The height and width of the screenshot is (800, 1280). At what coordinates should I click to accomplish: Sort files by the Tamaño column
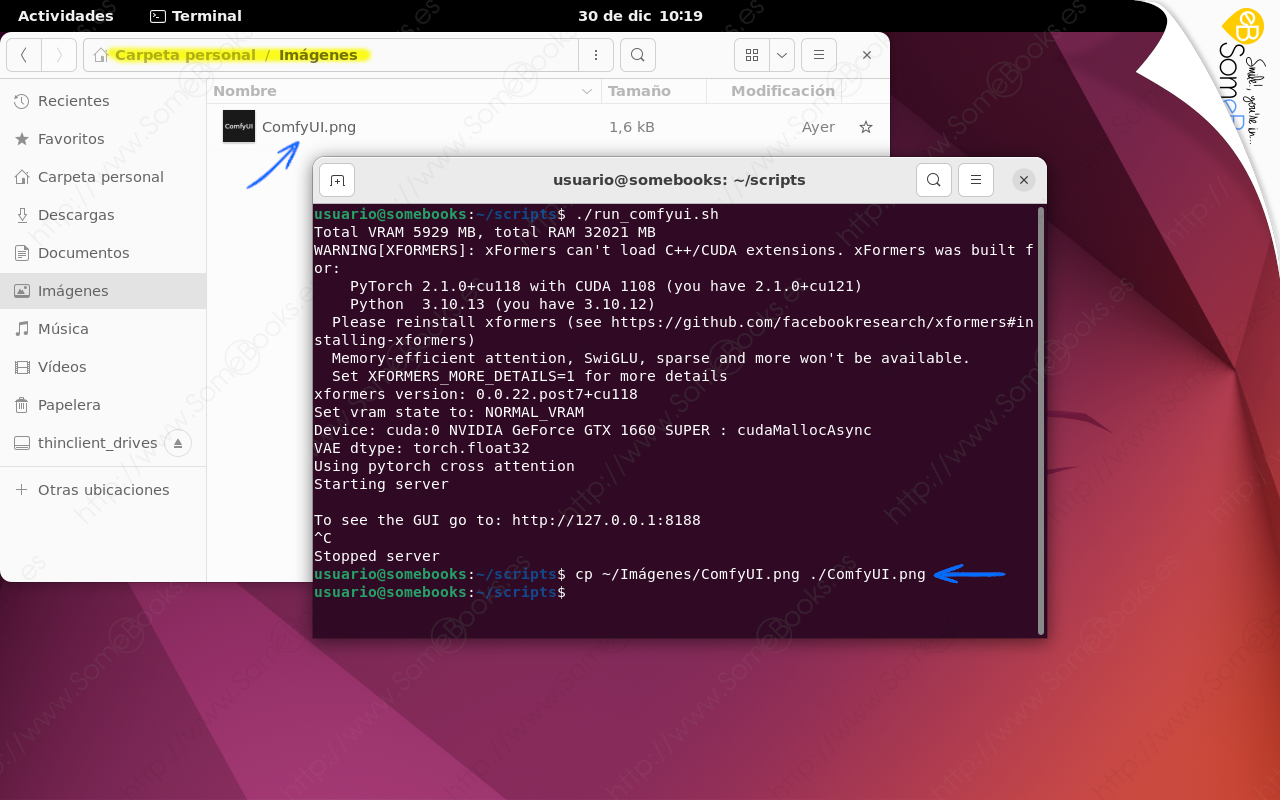coord(641,91)
